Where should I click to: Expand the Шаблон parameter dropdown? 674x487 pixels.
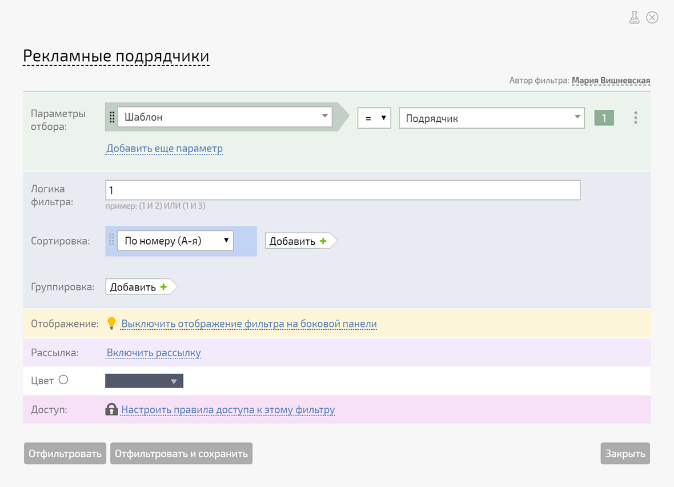click(x=225, y=117)
